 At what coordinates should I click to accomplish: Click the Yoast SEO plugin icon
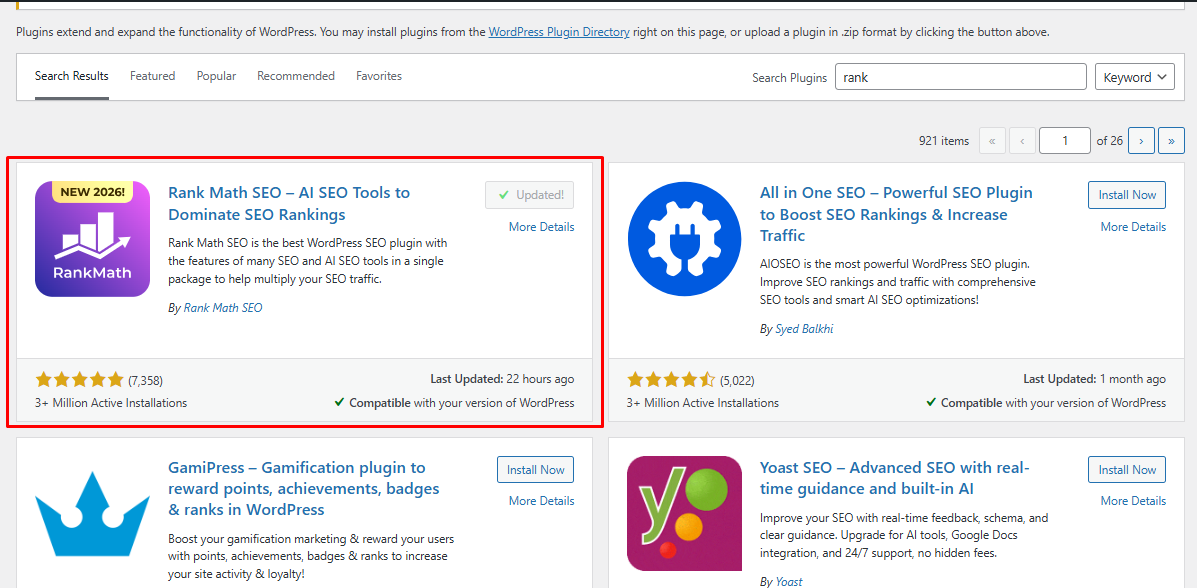click(x=685, y=513)
